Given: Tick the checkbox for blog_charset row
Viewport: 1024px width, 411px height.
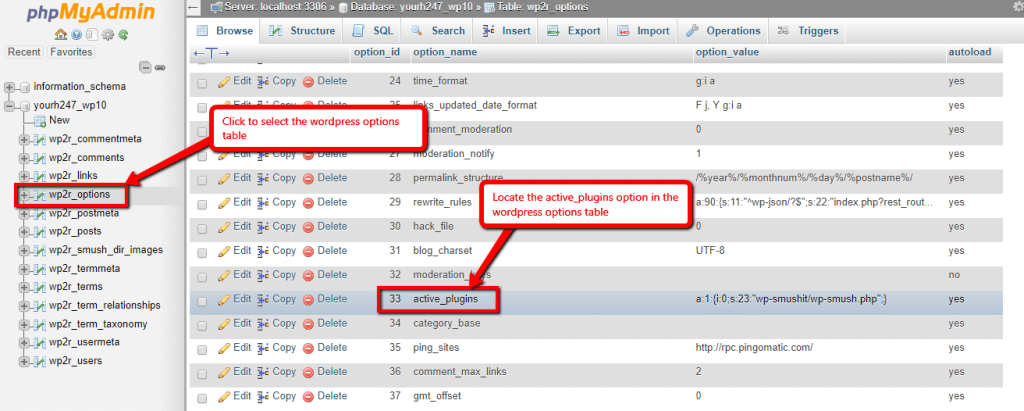Looking at the screenshot, I should coord(202,252).
